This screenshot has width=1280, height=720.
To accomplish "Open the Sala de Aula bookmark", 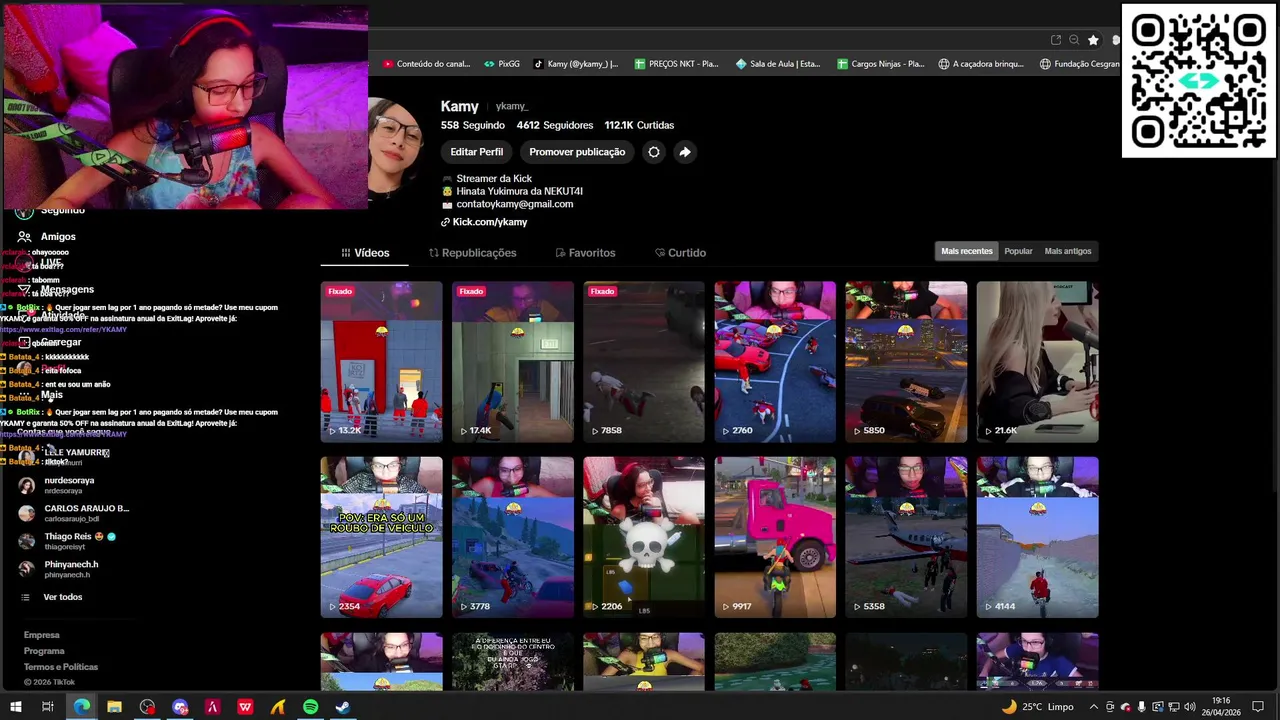I will point(778,64).
